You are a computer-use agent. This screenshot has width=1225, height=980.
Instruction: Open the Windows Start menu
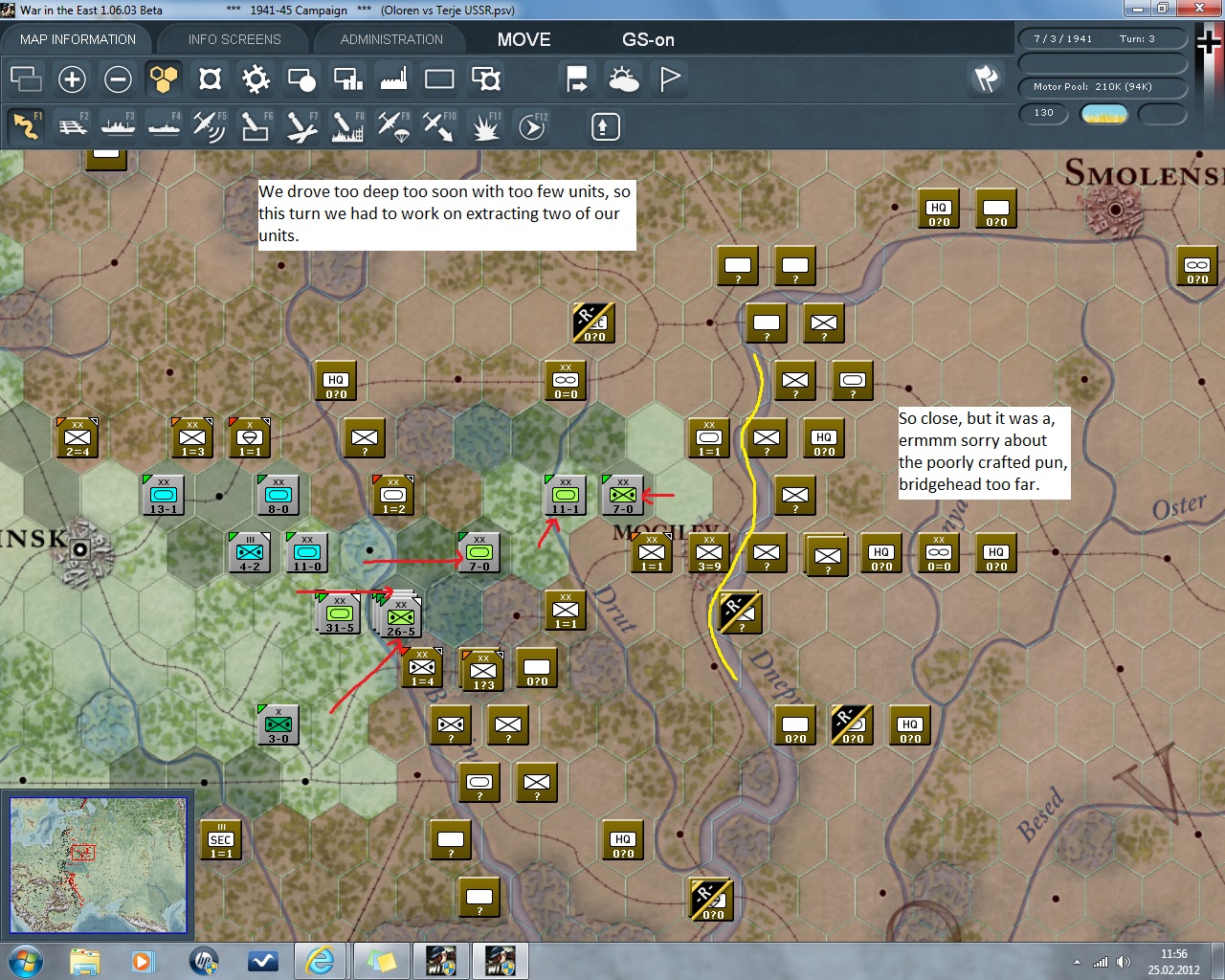pyautogui.click(x=26, y=960)
